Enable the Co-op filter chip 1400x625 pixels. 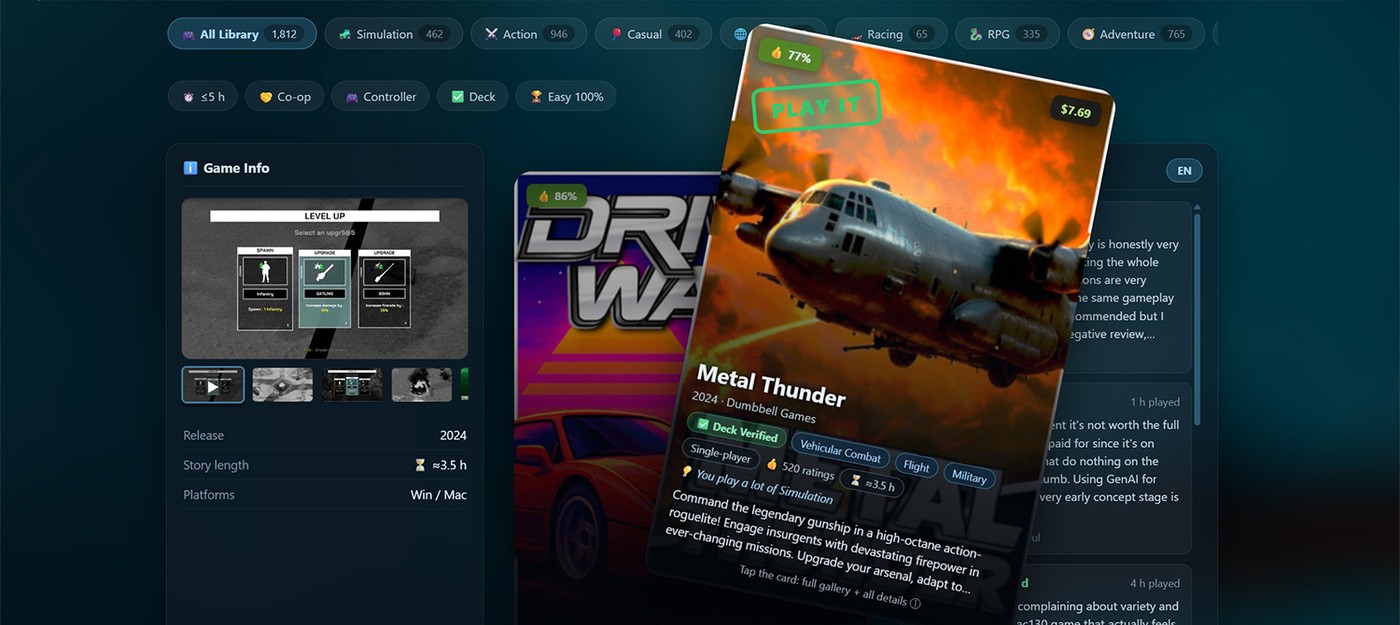tap(285, 97)
